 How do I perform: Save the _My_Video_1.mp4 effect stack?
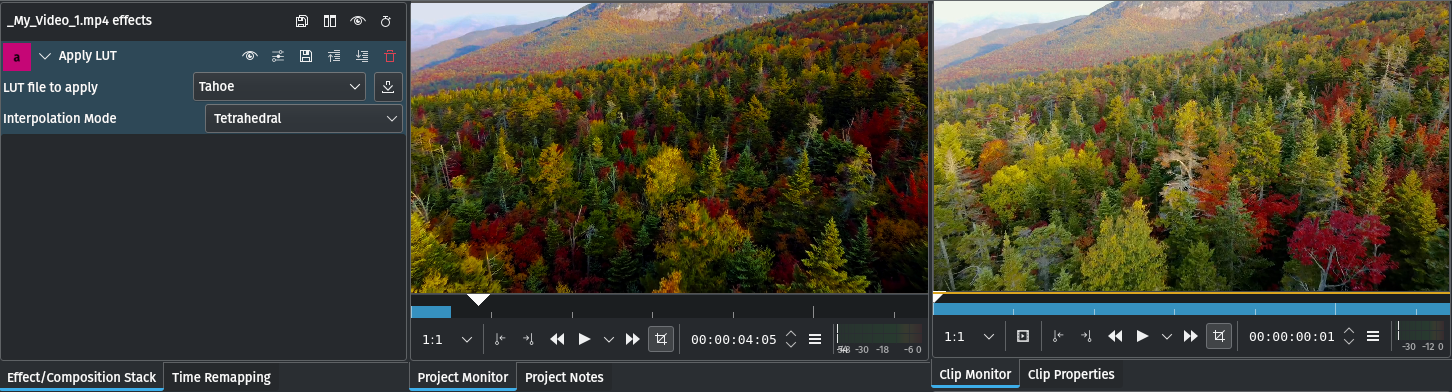(302, 21)
